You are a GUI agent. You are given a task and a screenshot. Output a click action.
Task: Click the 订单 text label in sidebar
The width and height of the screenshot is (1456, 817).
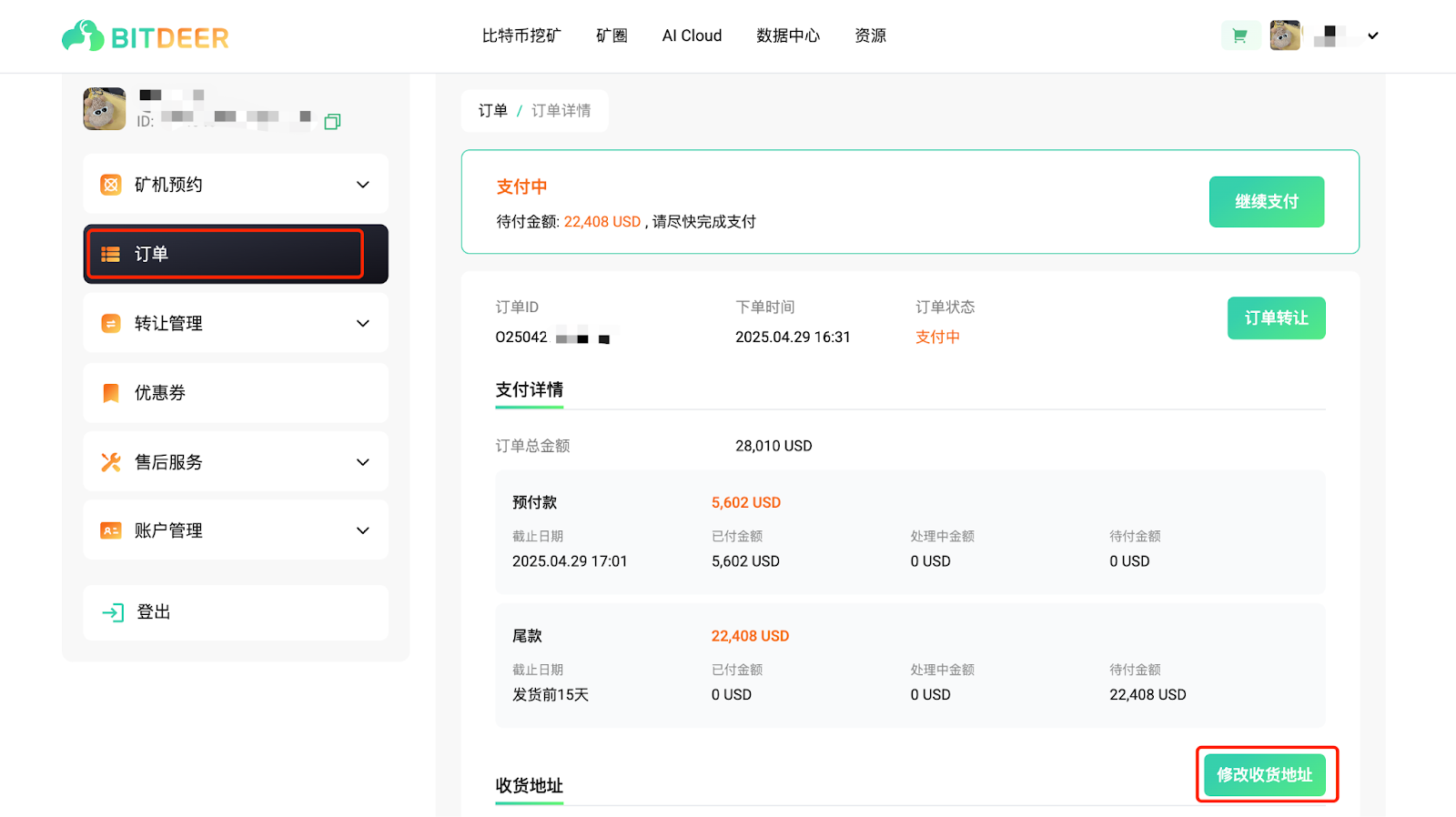151,255
